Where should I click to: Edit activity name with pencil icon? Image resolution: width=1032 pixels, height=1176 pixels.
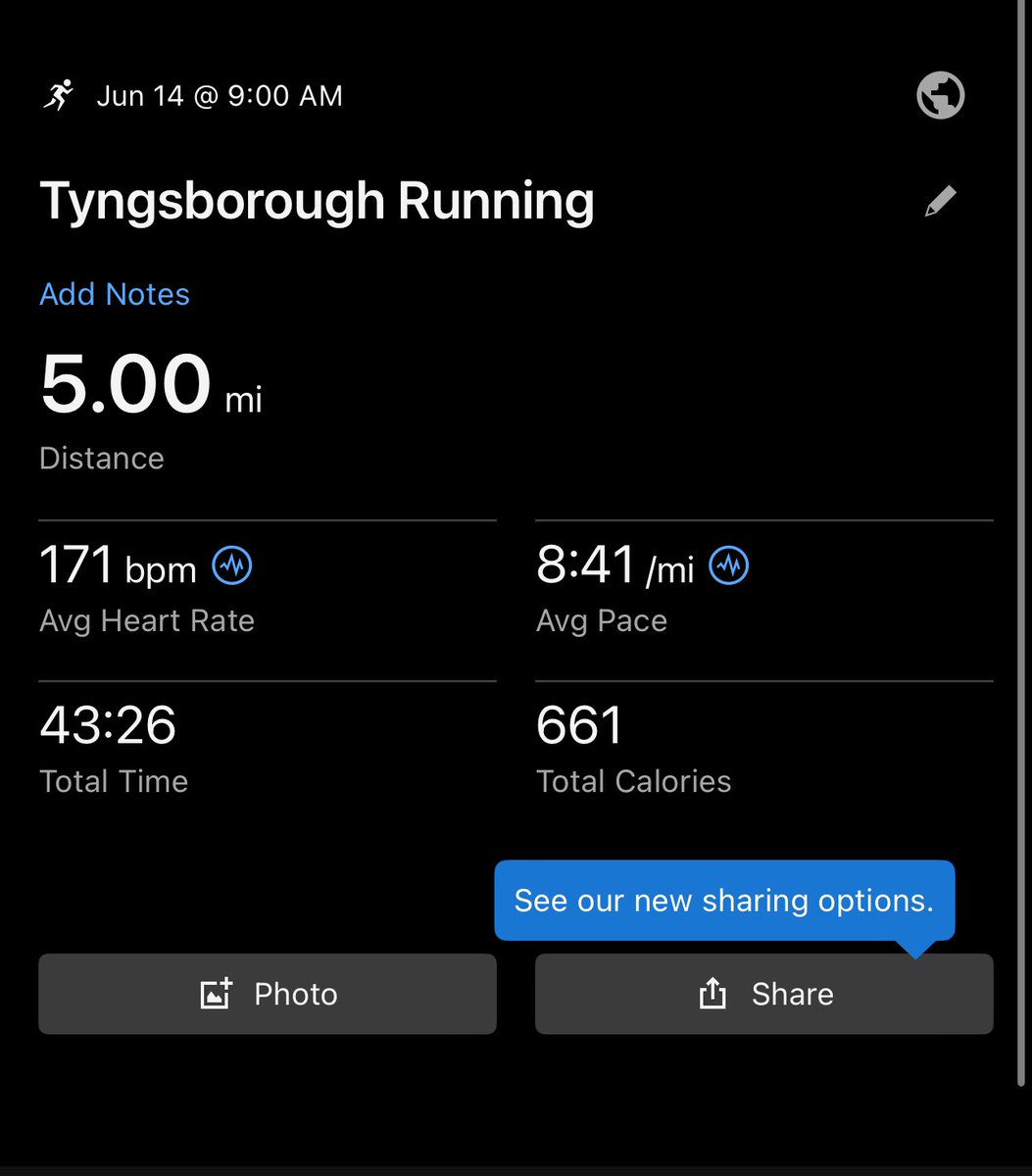tap(940, 202)
